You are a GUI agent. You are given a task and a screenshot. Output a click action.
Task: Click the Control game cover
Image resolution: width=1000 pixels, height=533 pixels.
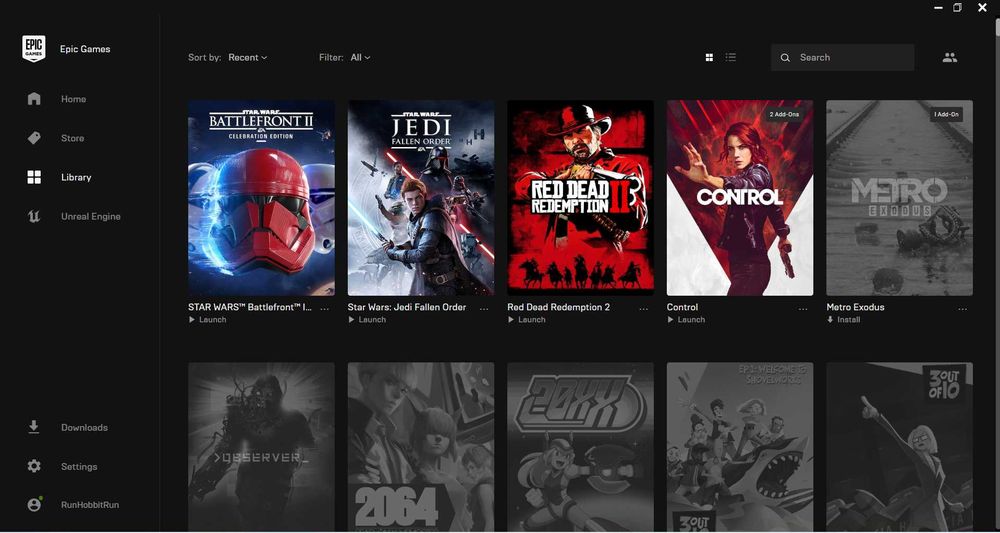click(x=740, y=198)
